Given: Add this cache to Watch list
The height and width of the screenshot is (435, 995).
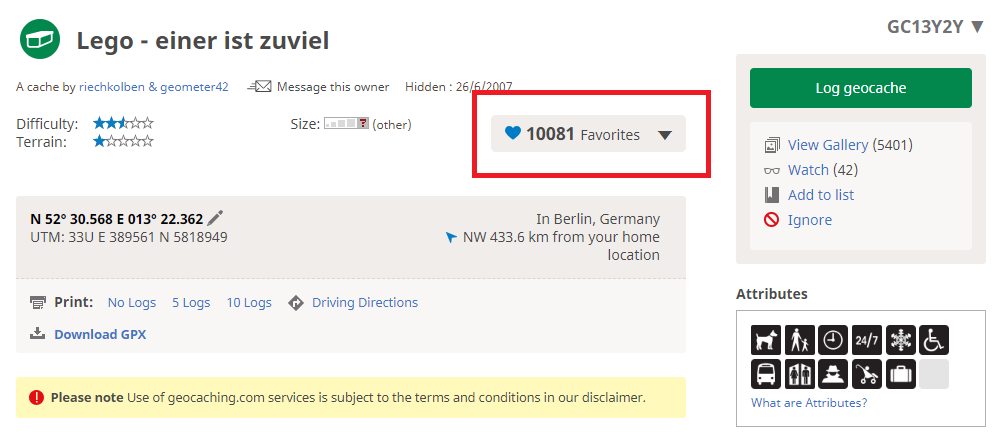Looking at the screenshot, I should (x=808, y=170).
